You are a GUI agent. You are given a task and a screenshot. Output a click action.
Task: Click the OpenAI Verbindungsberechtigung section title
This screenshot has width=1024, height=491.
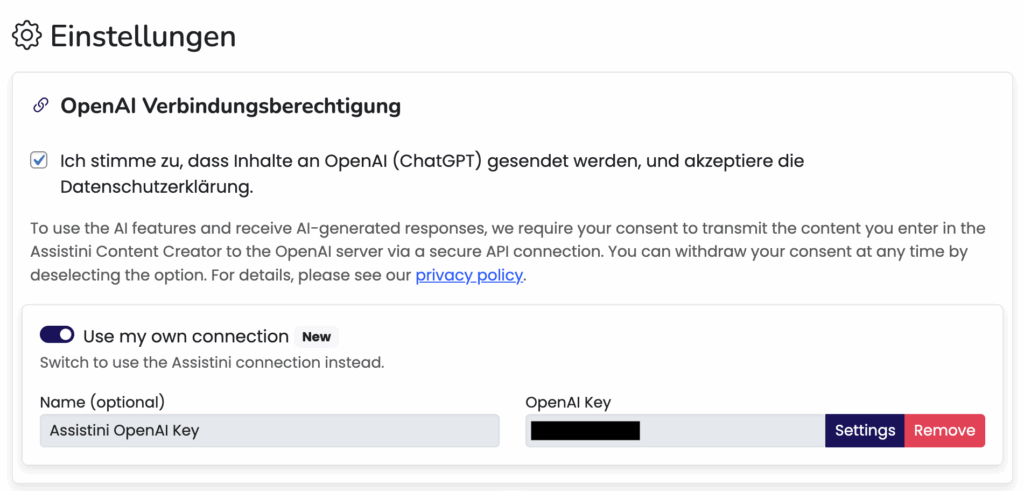[231, 105]
